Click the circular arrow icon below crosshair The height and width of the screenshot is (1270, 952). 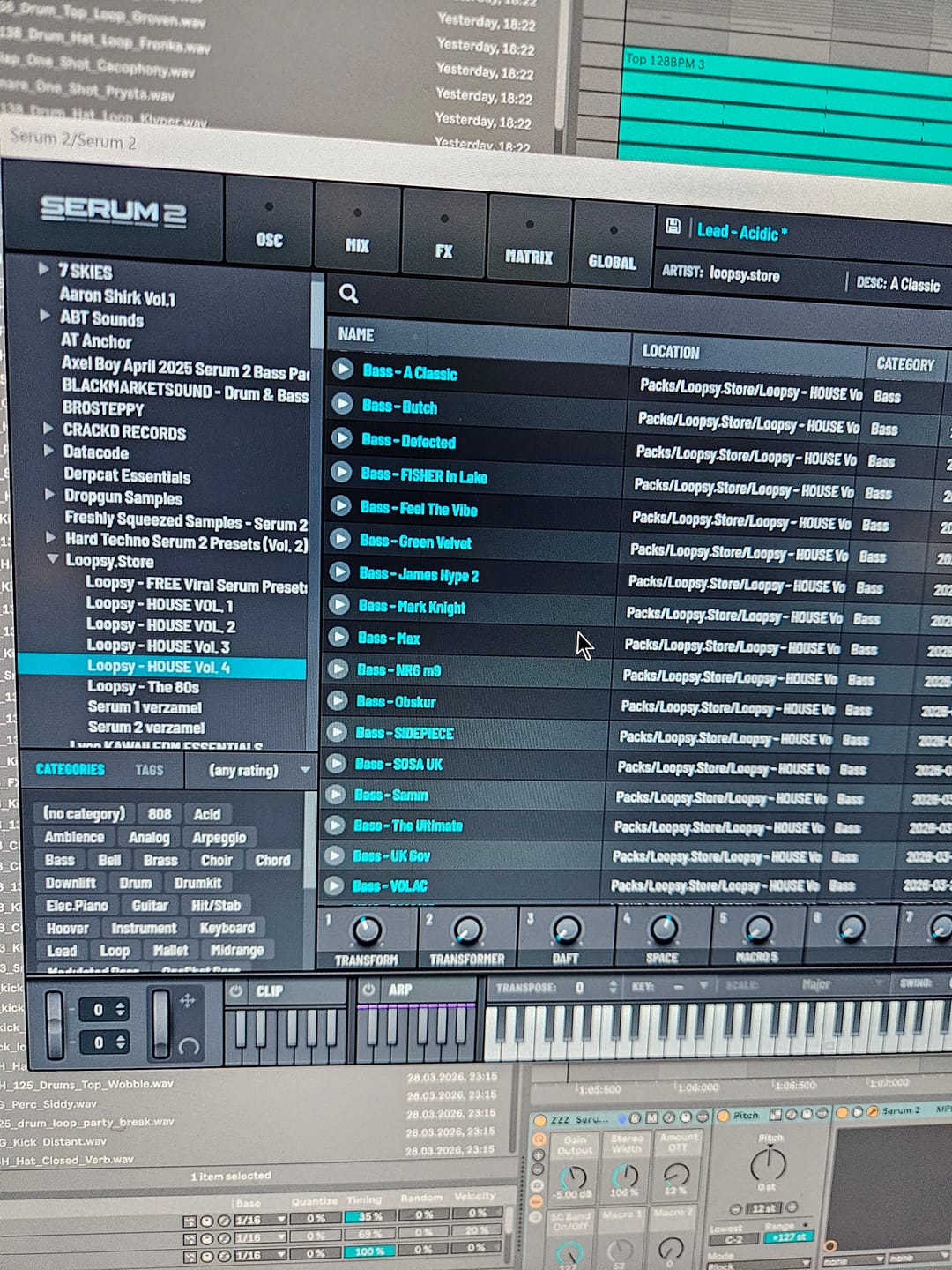click(189, 1047)
